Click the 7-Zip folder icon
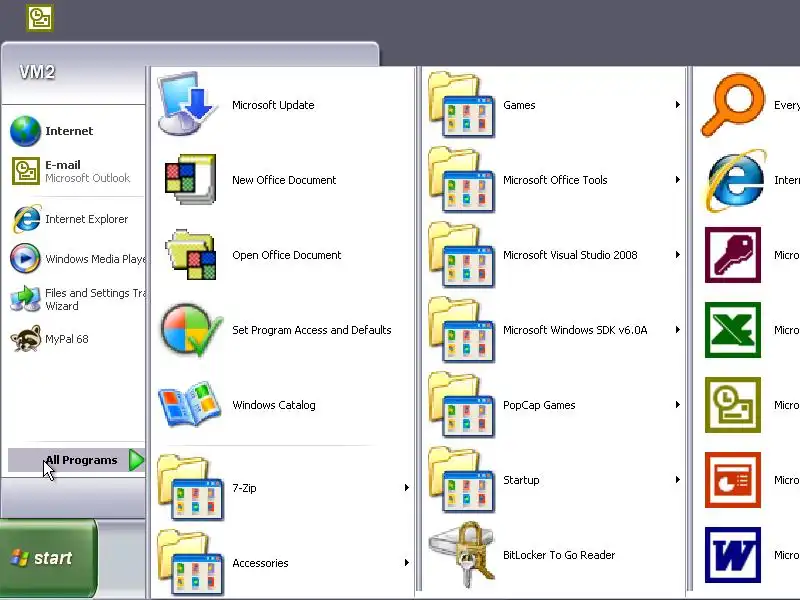Viewport: 800px width, 600px height. pos(190,488)
